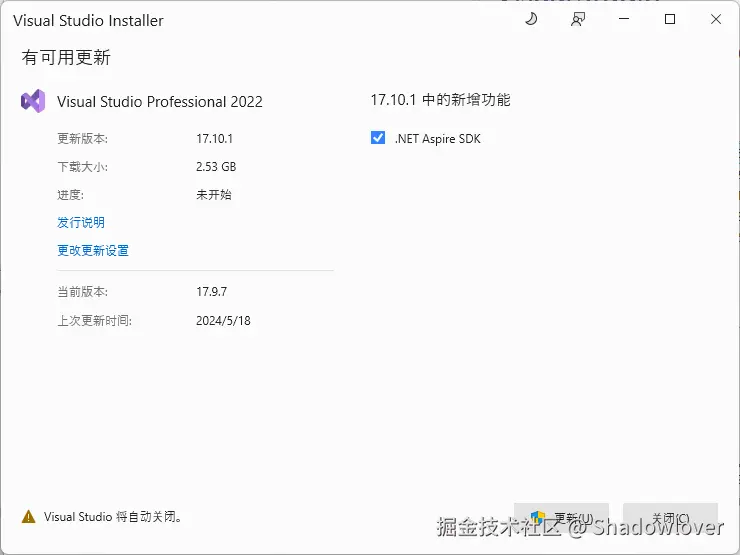This screenshot has height=555, width=740.
Task: Click the 有可用更新 heading
Action: pyautogui.click(x=66, y=58)
